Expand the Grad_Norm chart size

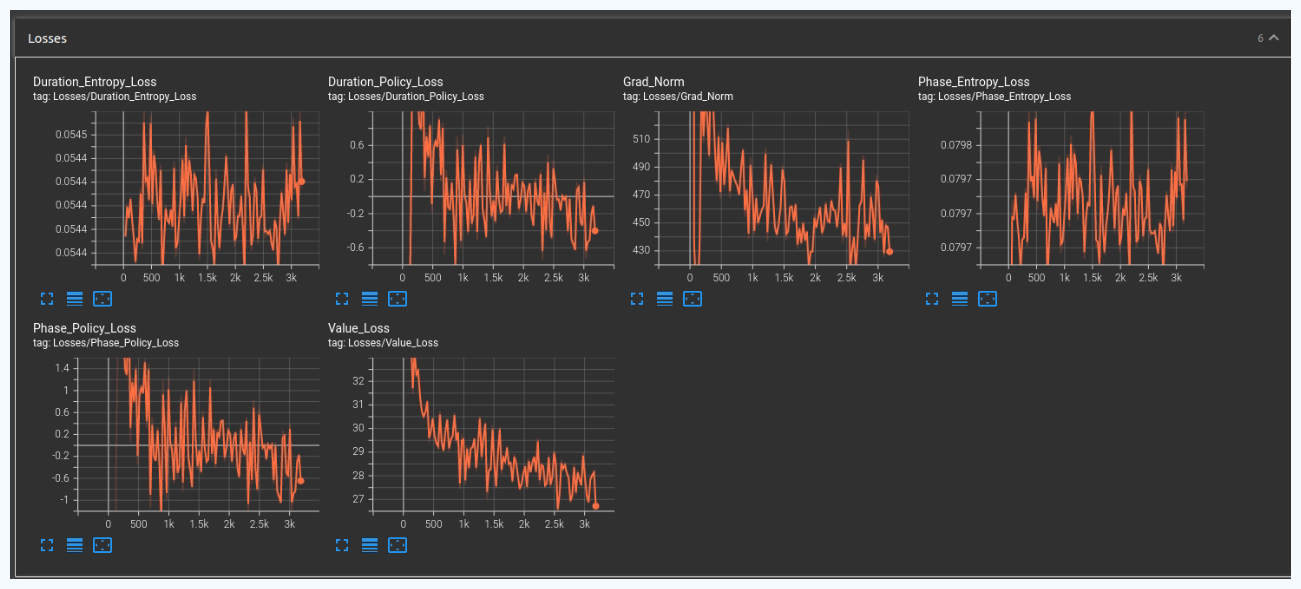pyautogui.click(x=637, y=298)
